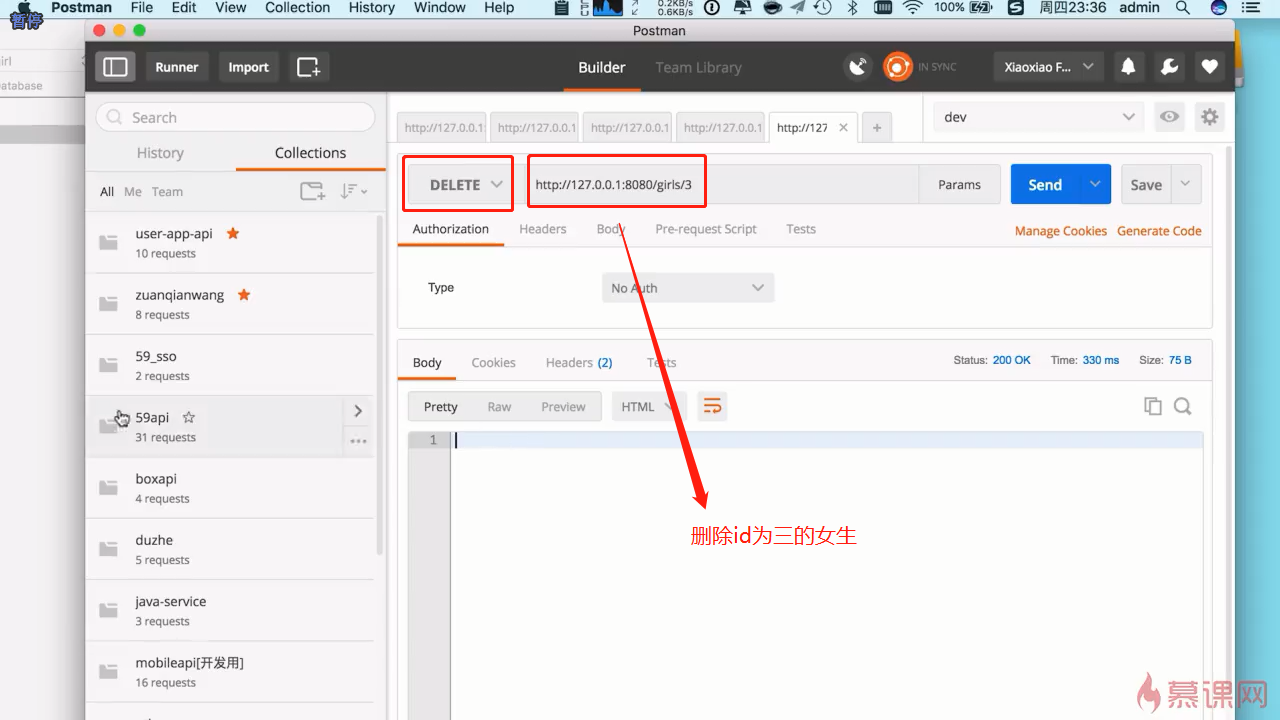Screen dimensions: 1280x720
Task: Open the Save dropdown arrow
Action: (1186, 185)
